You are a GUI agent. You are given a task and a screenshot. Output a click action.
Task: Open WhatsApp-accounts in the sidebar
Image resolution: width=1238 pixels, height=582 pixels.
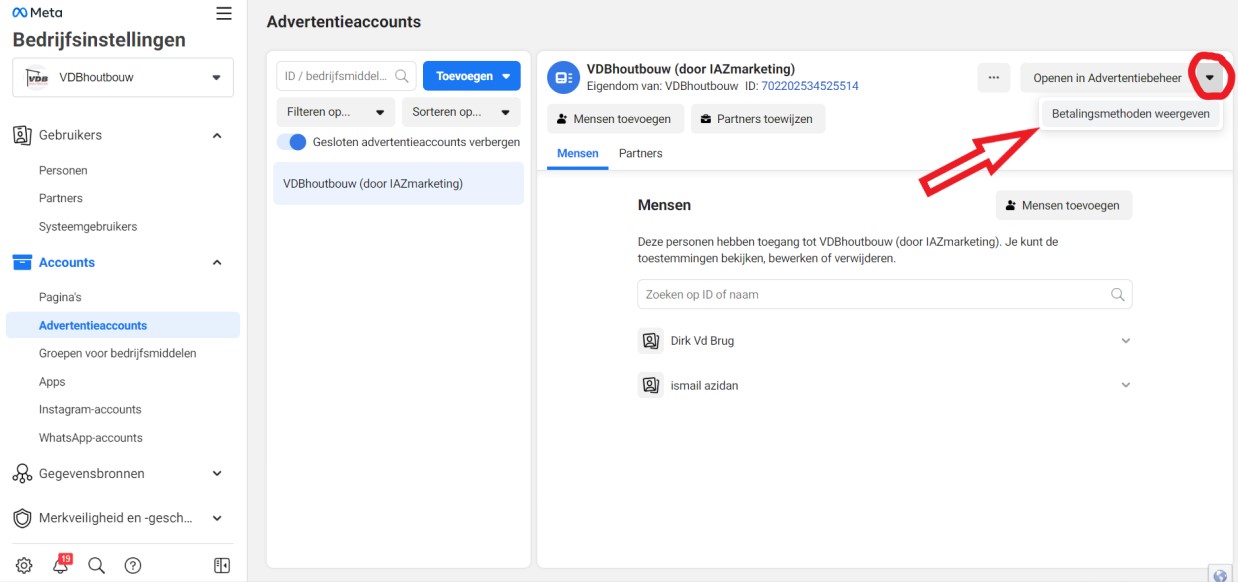pyautogui.click(x=91, y=437)
